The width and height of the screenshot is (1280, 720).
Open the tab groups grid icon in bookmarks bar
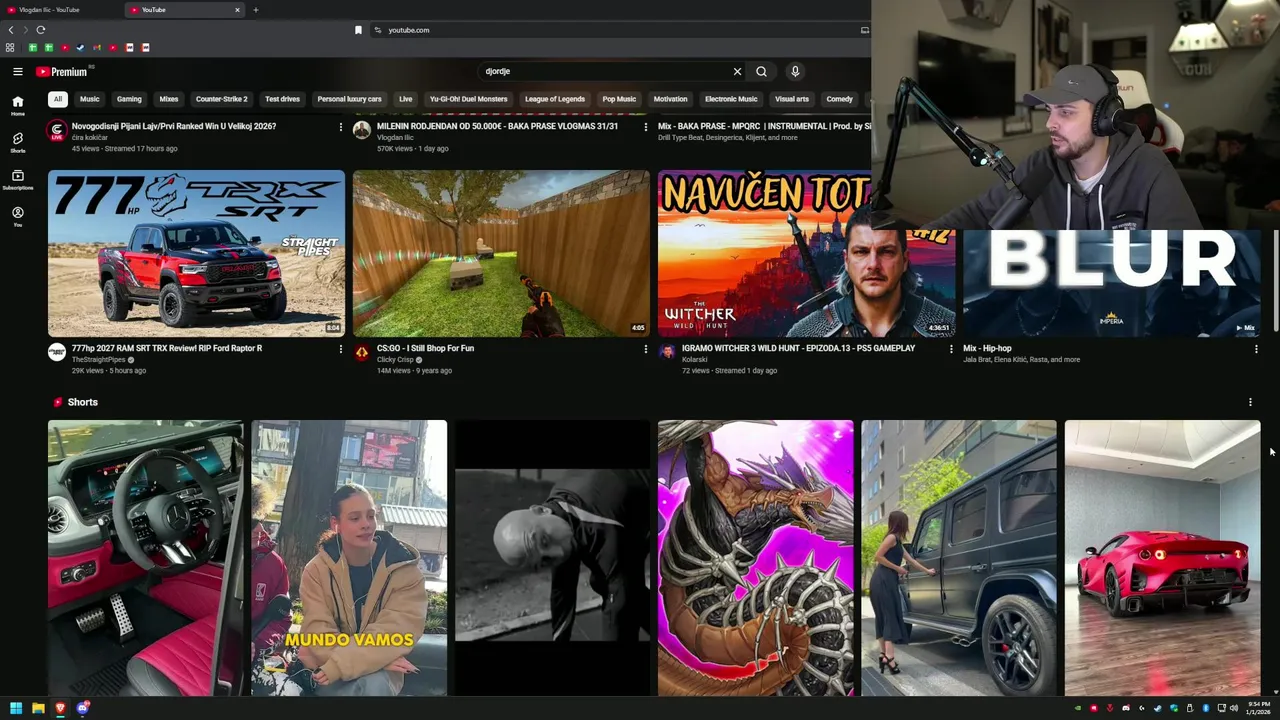click(x=10, y=47)
